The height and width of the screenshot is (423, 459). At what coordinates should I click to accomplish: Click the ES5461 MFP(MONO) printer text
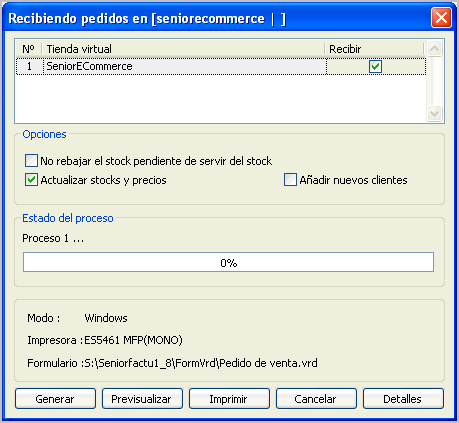pos(133,340)
